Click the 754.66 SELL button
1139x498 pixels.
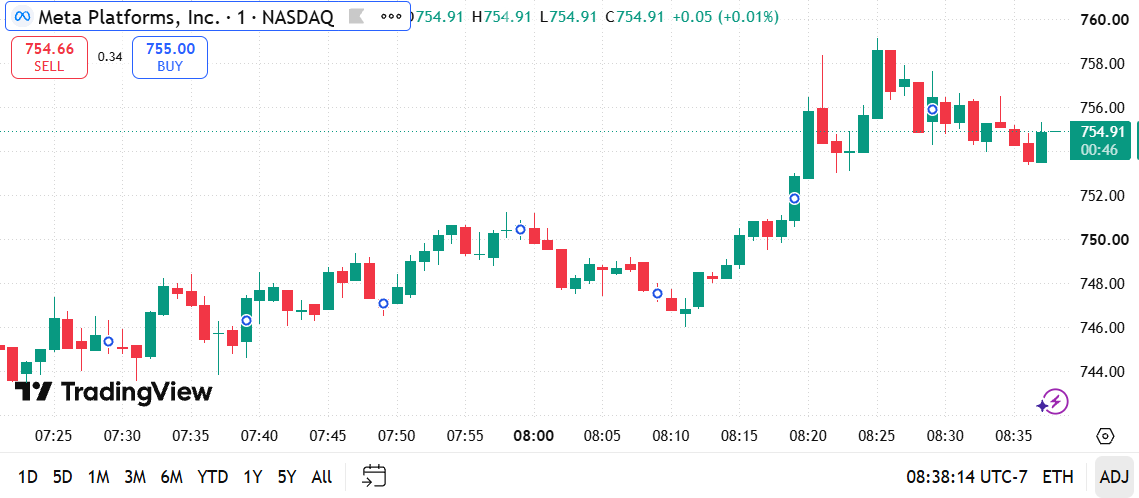pos(49,57)
